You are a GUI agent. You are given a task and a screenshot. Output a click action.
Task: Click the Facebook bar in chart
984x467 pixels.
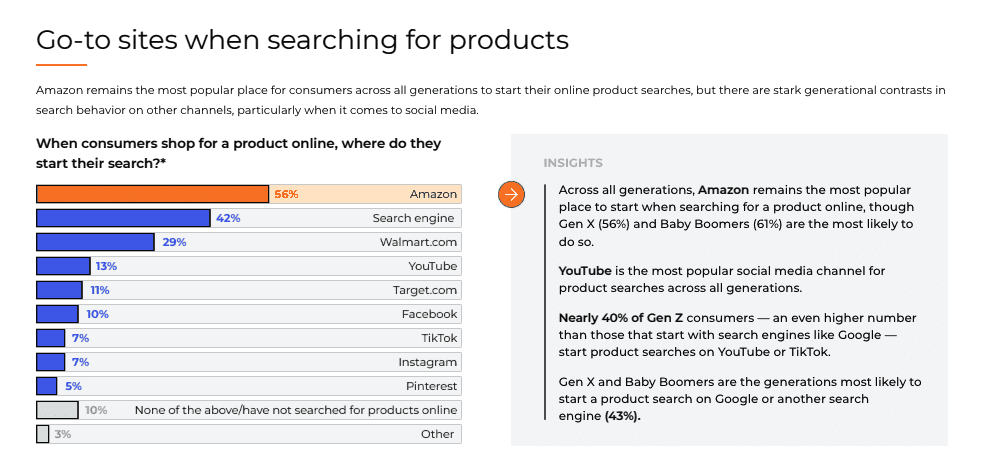[x=58, y=314]
